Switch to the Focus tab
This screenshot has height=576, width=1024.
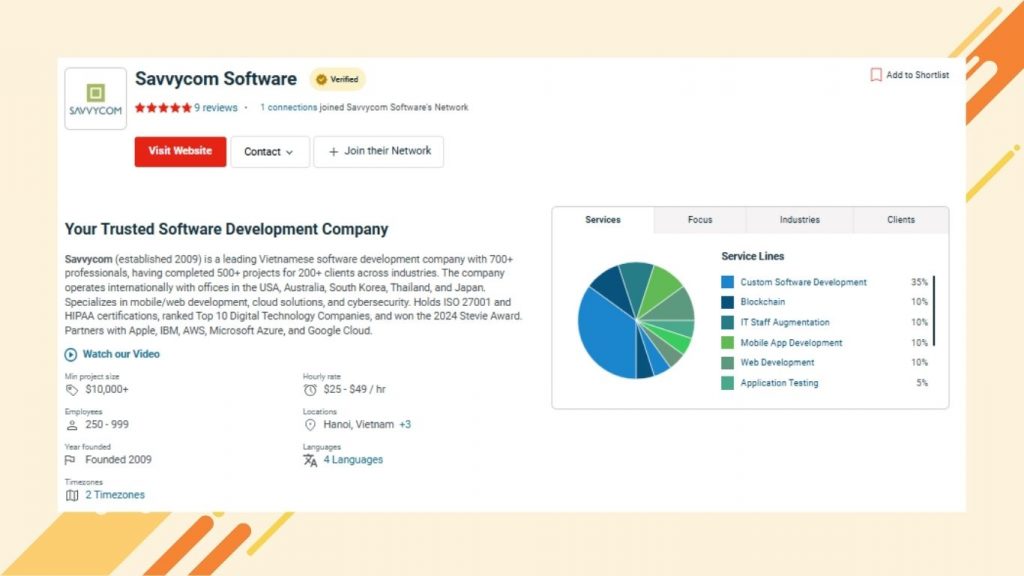click(700, 219)
